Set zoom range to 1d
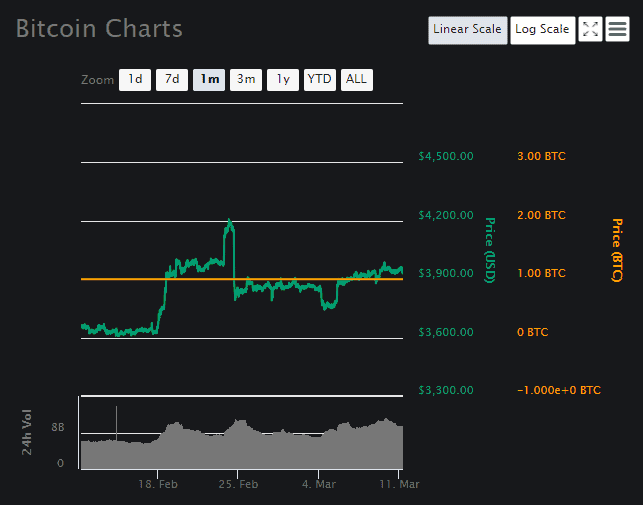 (135, 80)
